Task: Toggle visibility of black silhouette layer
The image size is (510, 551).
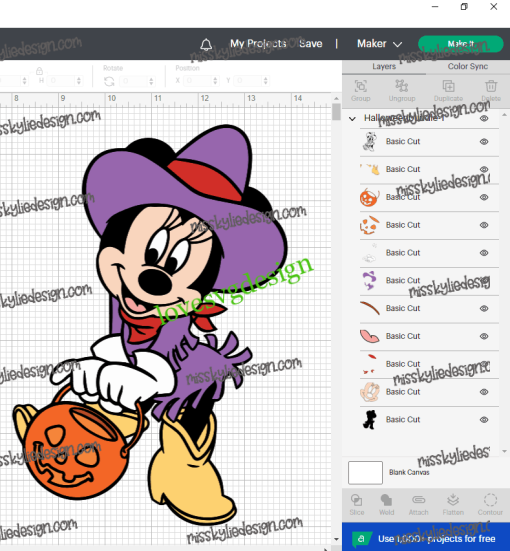Action: point(484,420)
